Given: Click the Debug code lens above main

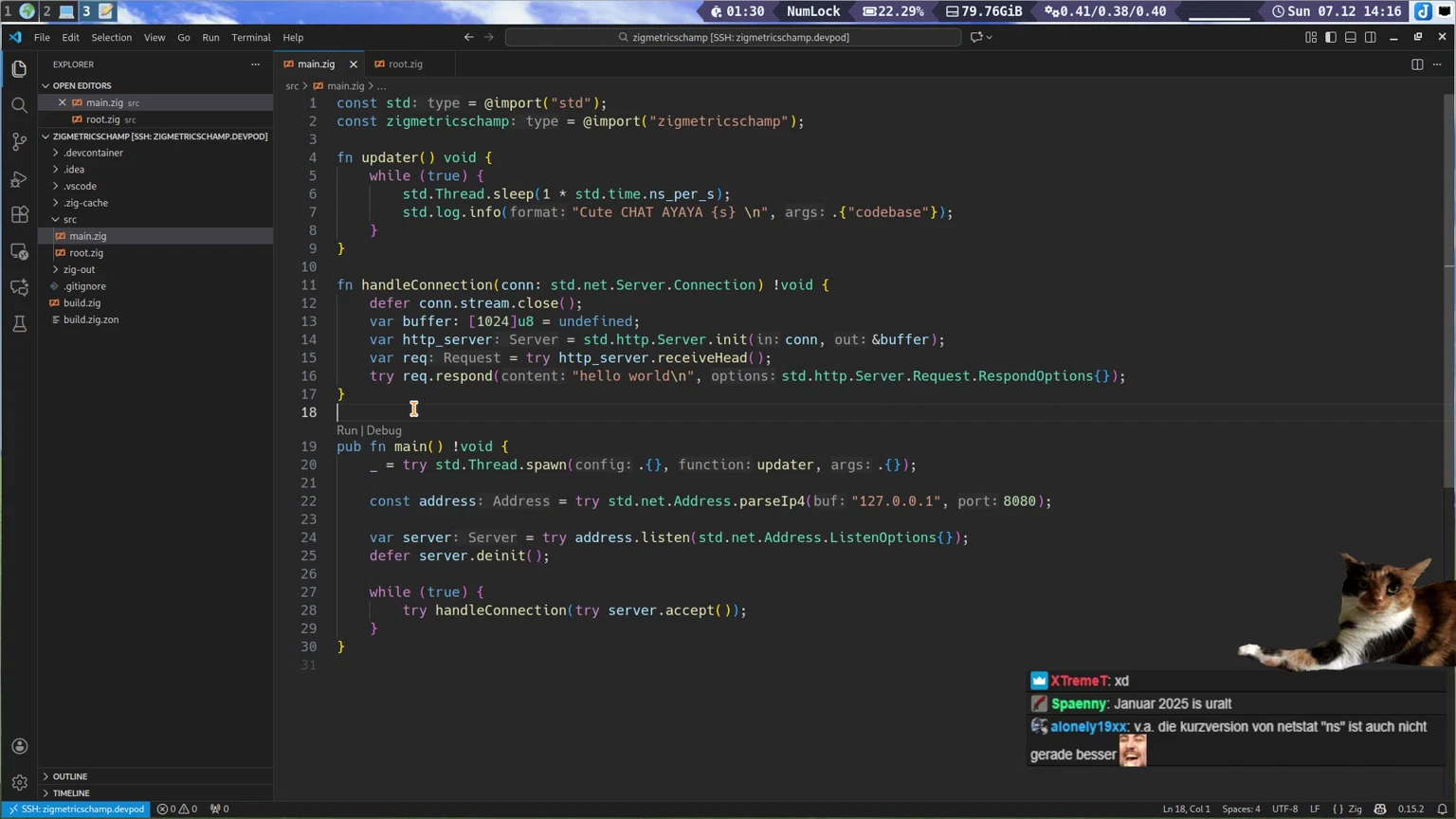Looking at the screenshot, I should [x=384, y=430].
